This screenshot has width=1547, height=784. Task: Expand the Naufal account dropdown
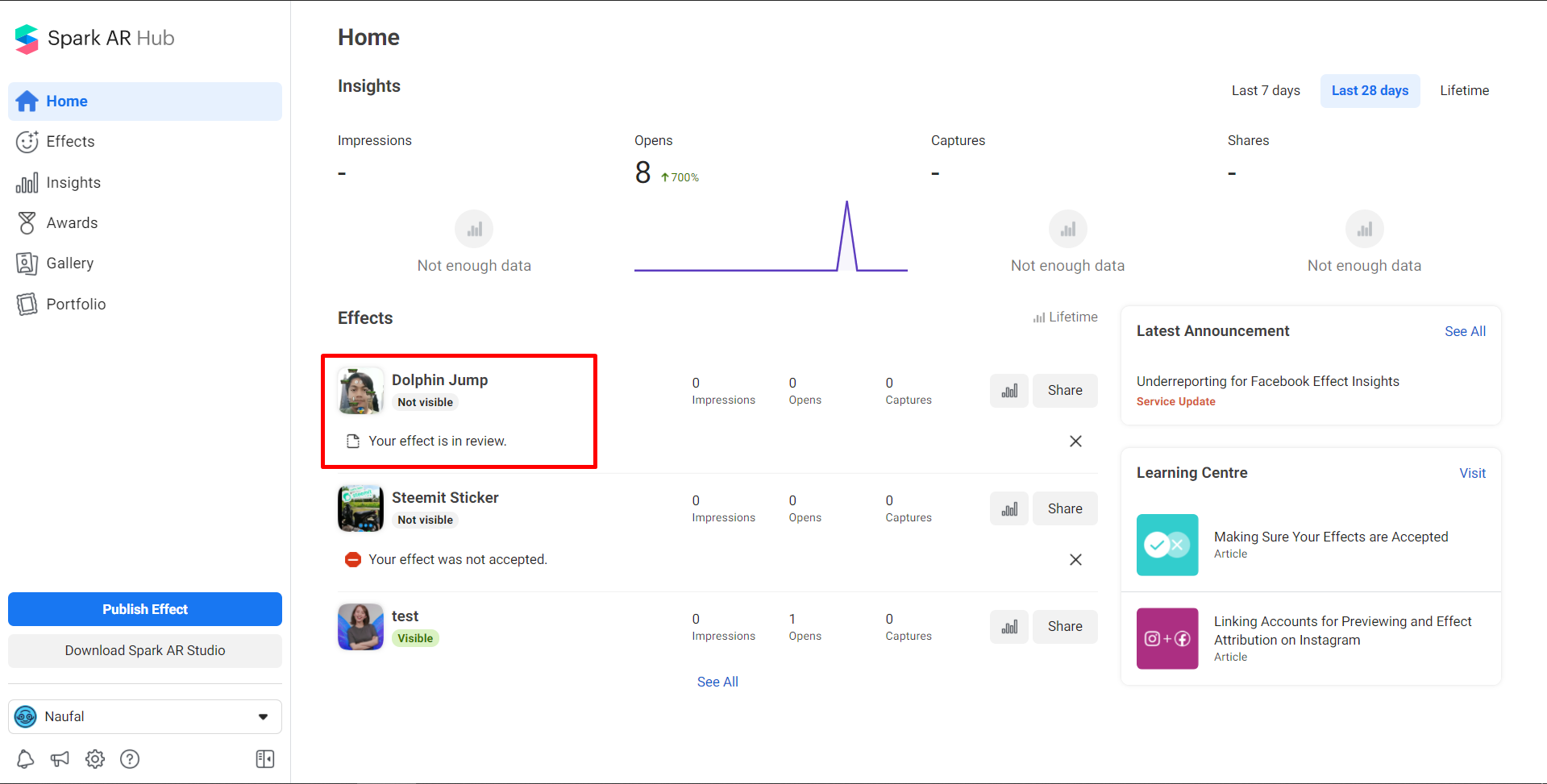145,716
